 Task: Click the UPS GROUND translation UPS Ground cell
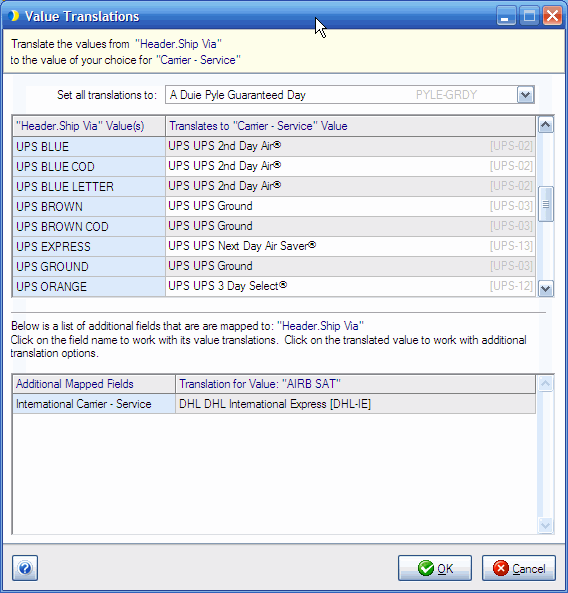[351, 266]
